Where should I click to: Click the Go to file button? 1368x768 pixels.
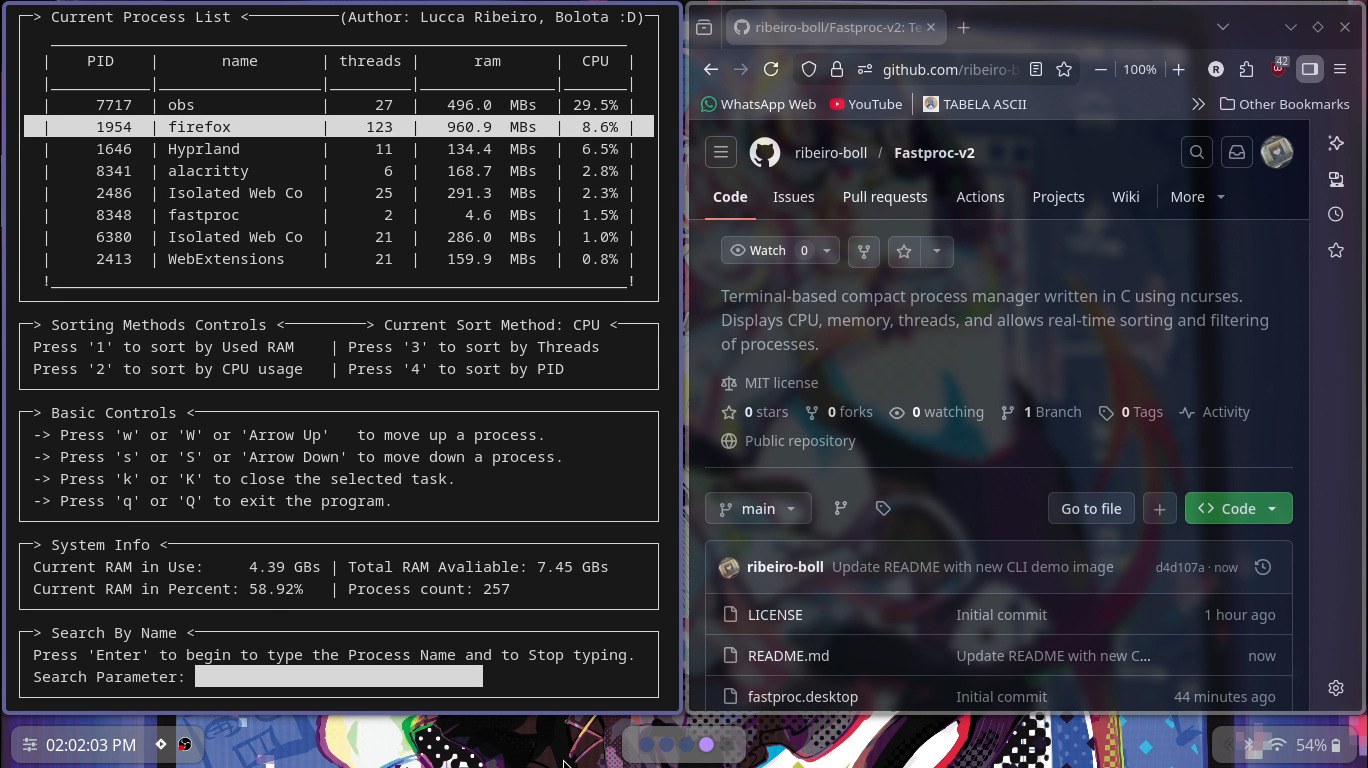click(1090, 508)
